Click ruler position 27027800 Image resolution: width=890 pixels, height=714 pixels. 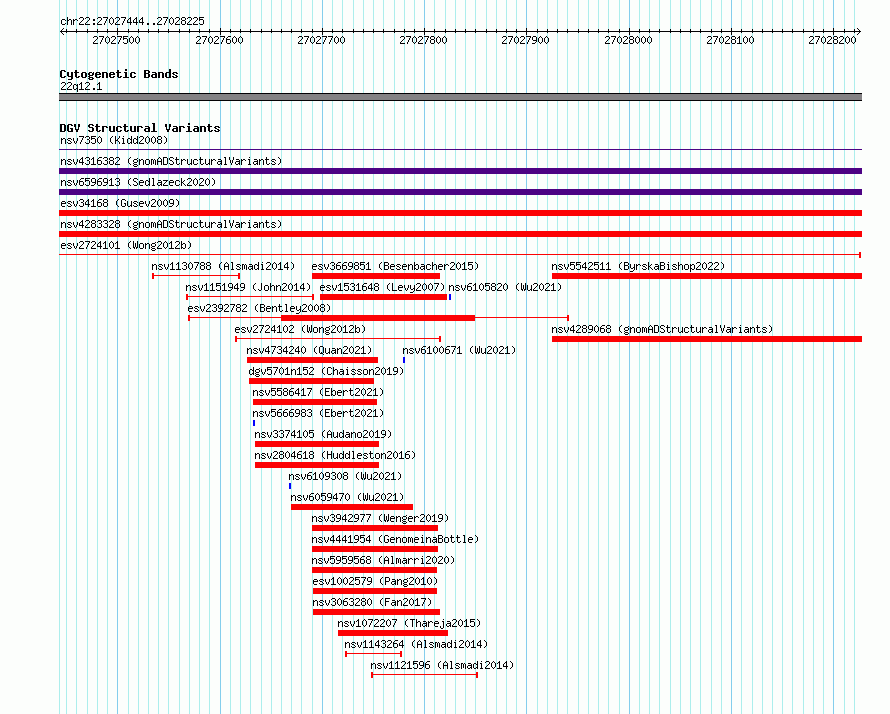pyautogui.click(x=423, y=40)
